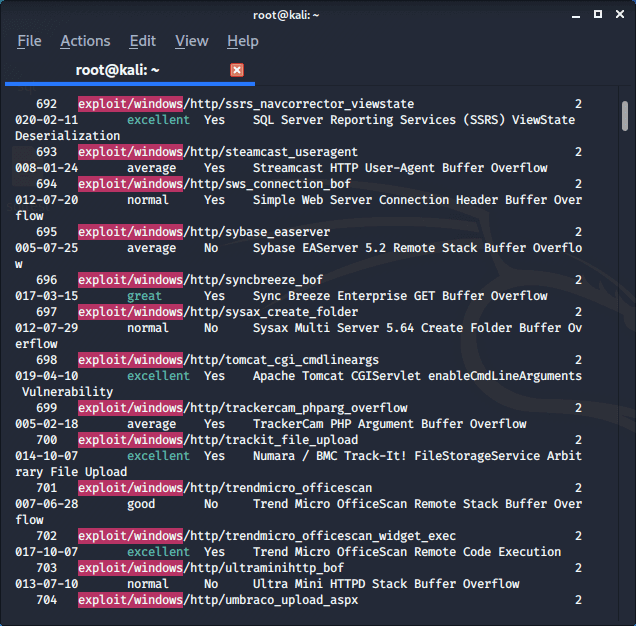
Task: Click the 'good' rank for trendmicro_officescan
Action: point(141,504)
